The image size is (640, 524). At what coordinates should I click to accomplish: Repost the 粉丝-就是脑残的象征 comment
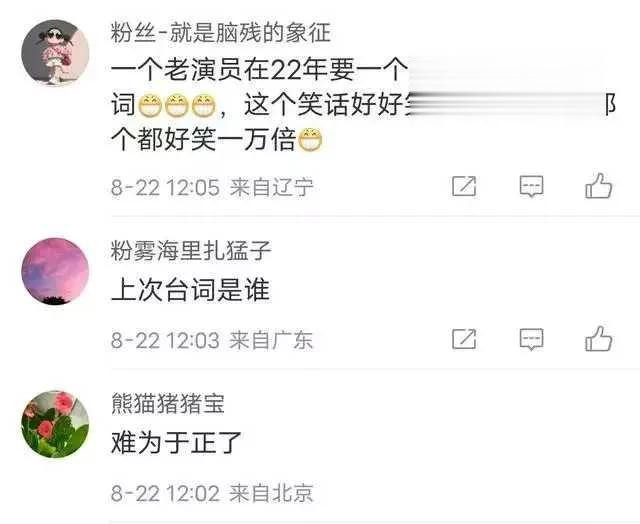[x=464, y=187]
